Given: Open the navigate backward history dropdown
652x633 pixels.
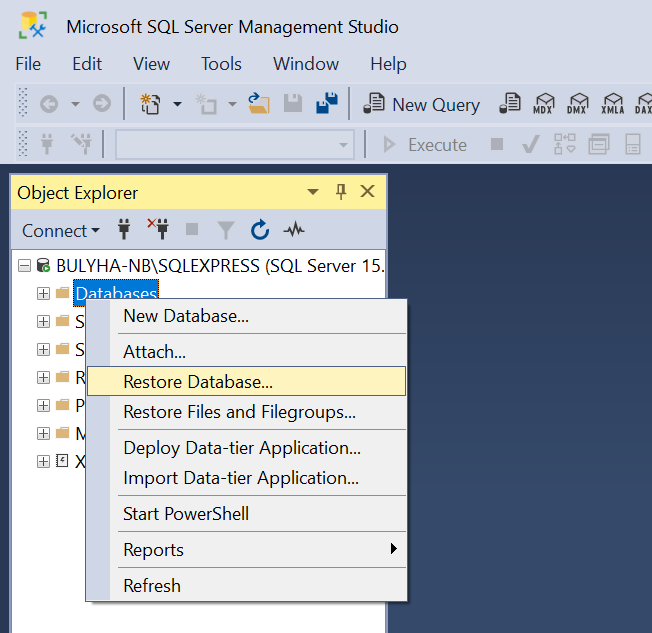Looking at the screenshot, I should coord(75,104).
